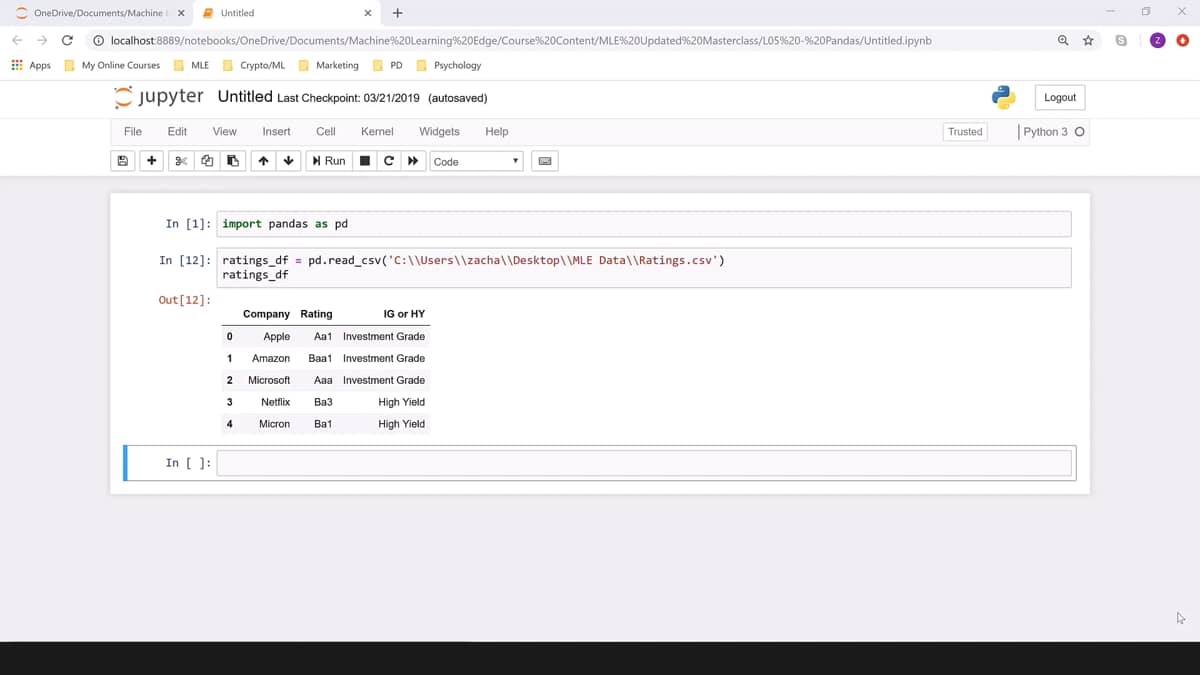Open the Help menu

(497, 131)
